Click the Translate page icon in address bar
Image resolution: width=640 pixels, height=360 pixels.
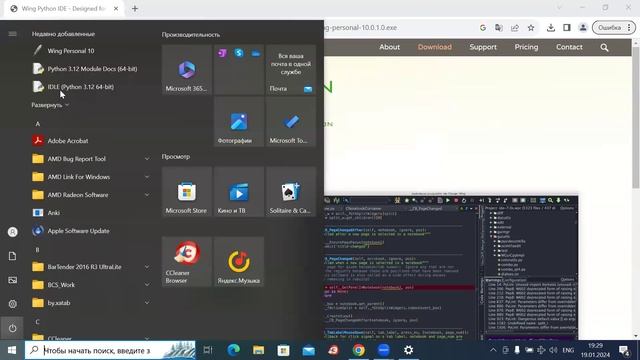pyautogui.click(x=499, y=28)
